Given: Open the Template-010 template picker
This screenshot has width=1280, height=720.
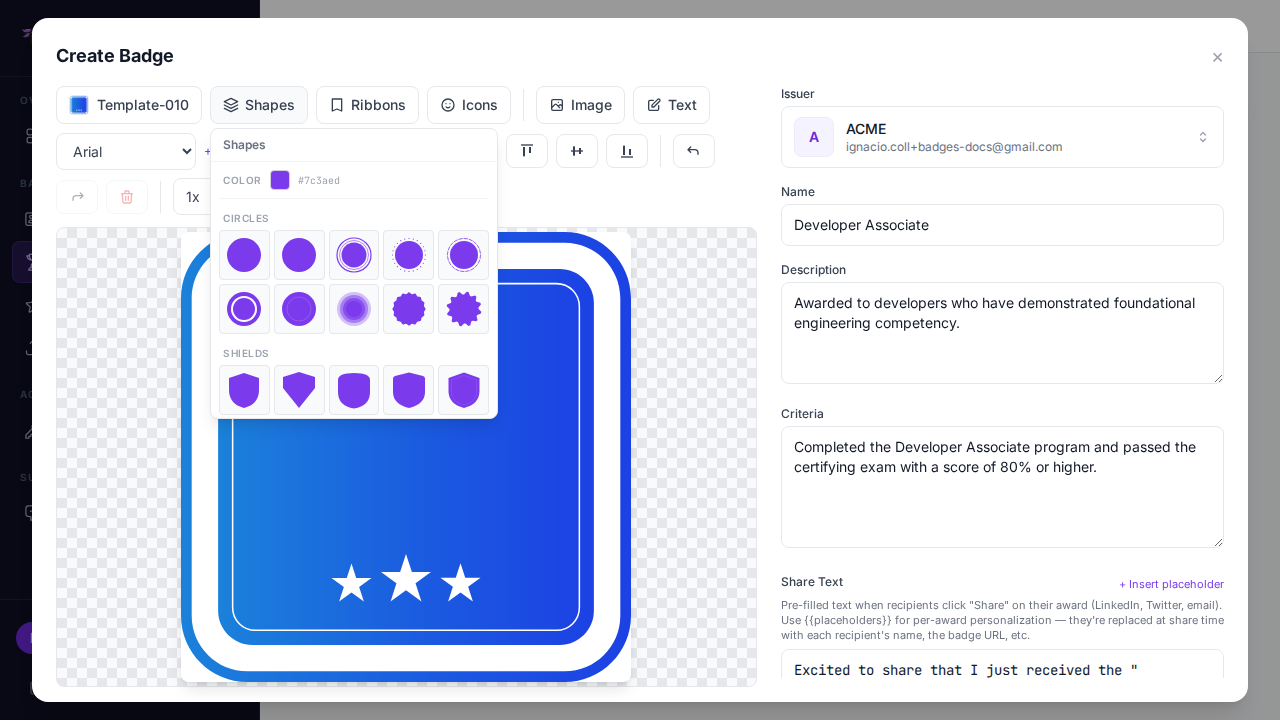Looking at the screenshot, I should (x=129, y=105).
